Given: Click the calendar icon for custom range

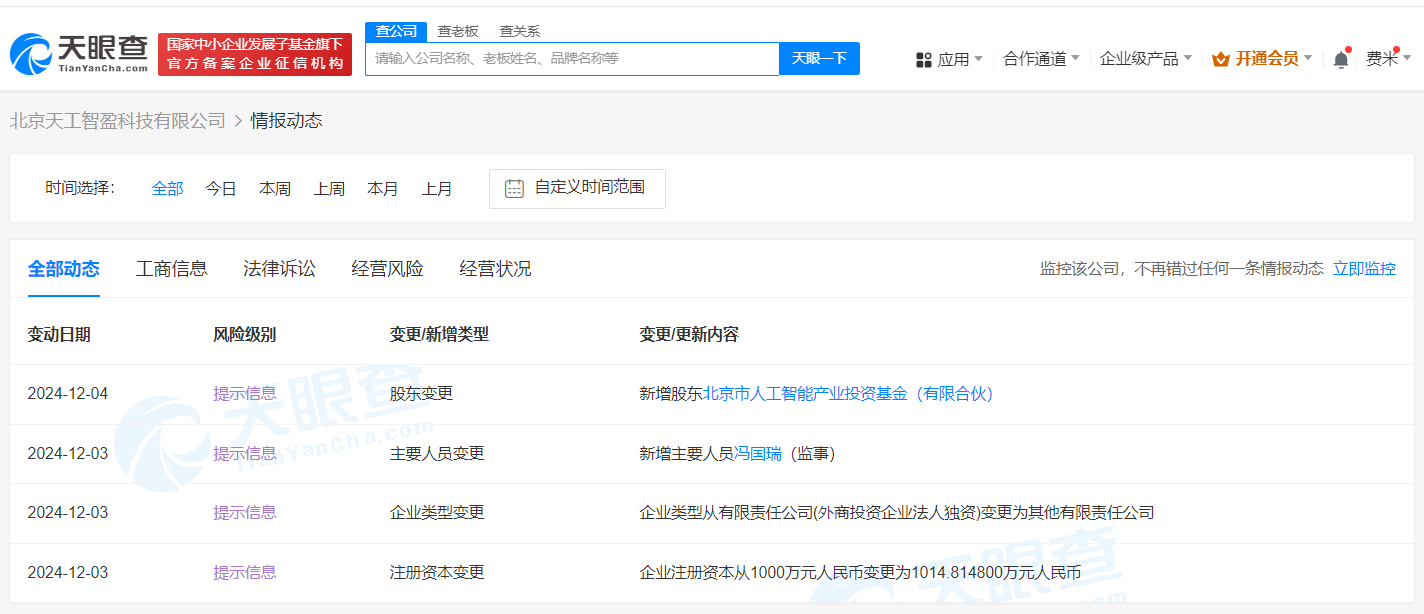Looking at the screenshot, I should coord(514,188).
